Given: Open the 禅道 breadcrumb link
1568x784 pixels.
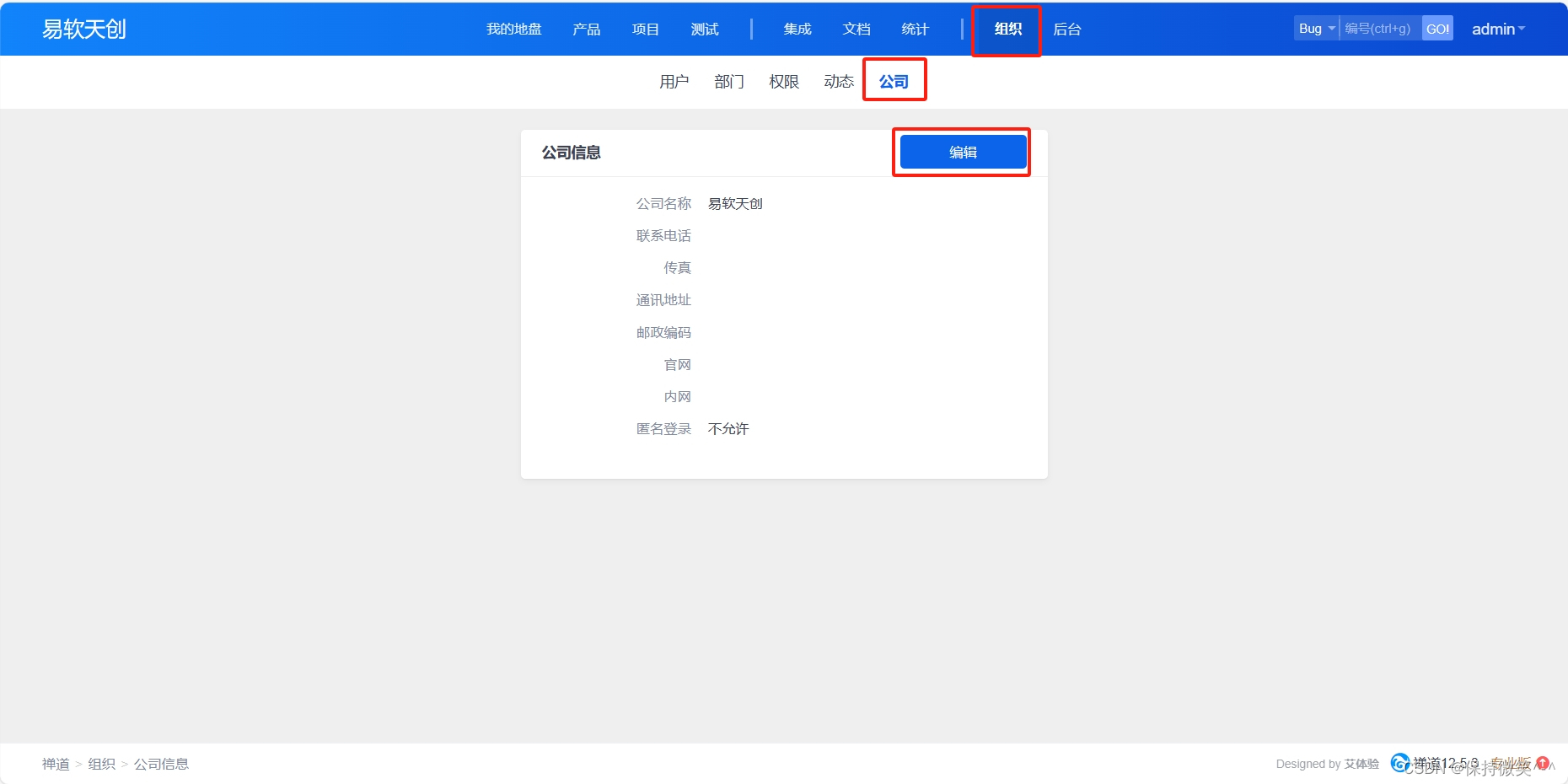Looking at the screenshot, I should coord(56,764).
